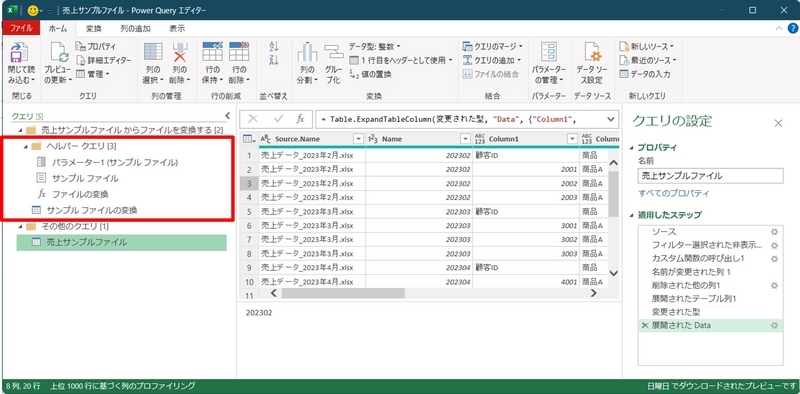The width and height of the screenshot is (800, 394).
Task: Collapse the ヘルパークエリ [3] folder
Action: [27, 146]
